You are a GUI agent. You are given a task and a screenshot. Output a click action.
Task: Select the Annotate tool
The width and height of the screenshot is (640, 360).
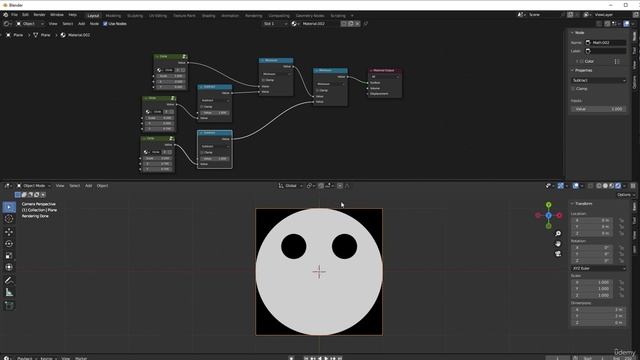click(x=9, y=280)
